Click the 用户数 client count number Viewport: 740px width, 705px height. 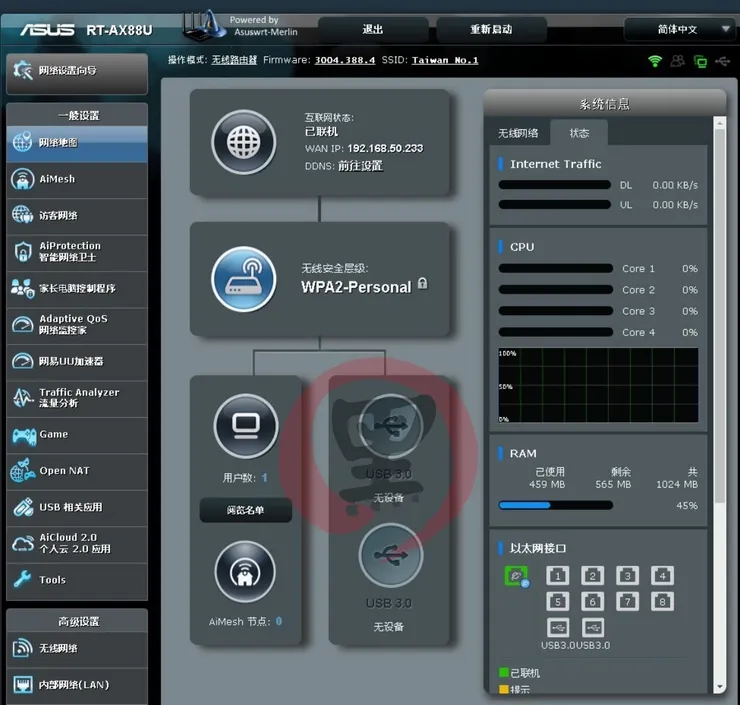click(264, 478)
